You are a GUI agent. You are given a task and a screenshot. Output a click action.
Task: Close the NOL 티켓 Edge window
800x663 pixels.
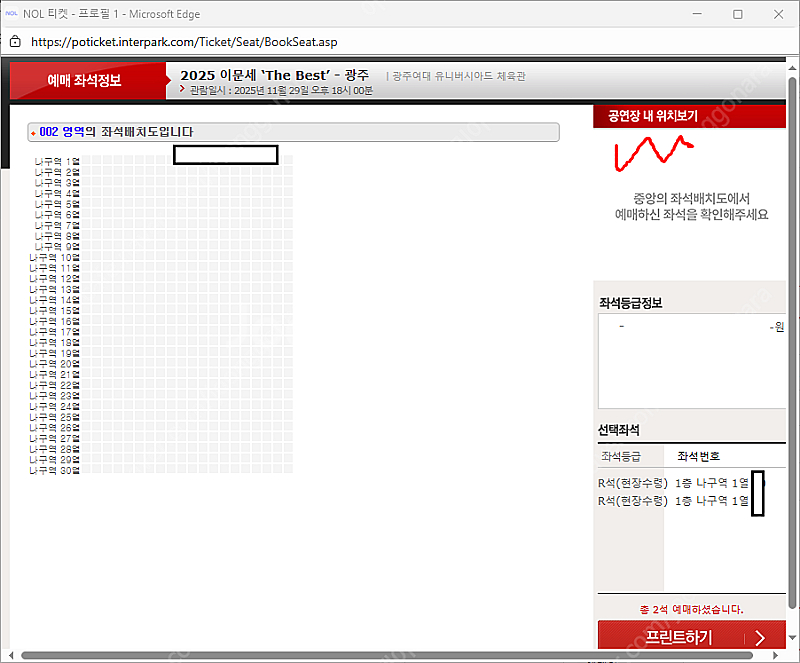[x=778, y=14]
